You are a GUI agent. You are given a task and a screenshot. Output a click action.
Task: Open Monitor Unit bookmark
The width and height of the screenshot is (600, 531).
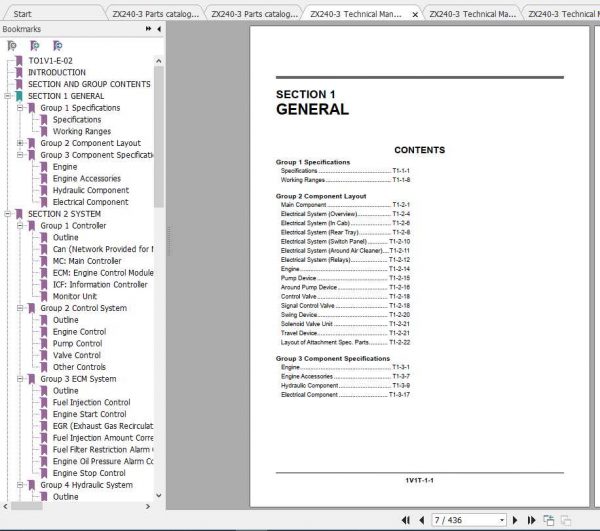point(75,296)
